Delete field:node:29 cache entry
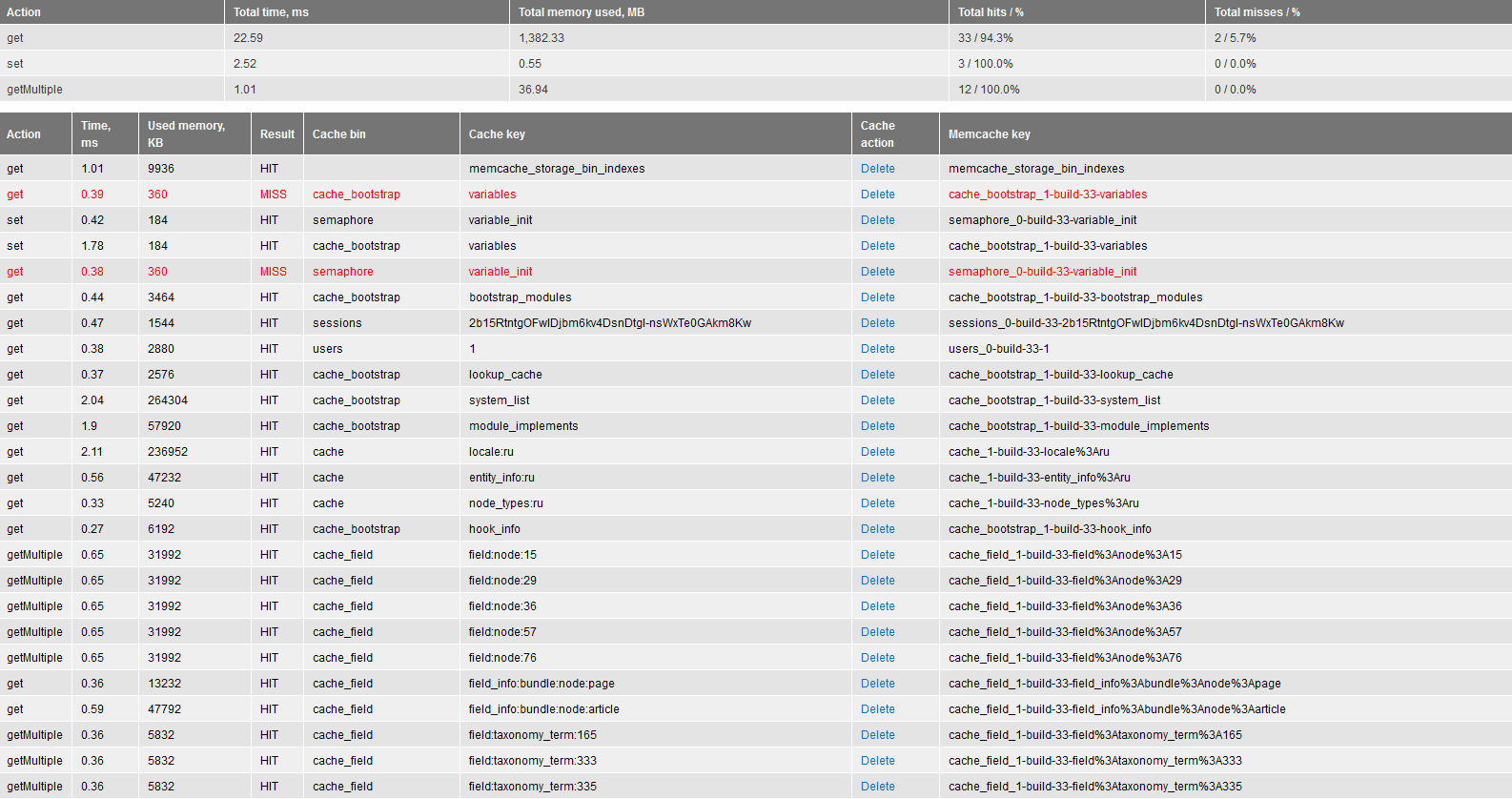The height and width of the screenshot is (799, 1512). point(877,581)
